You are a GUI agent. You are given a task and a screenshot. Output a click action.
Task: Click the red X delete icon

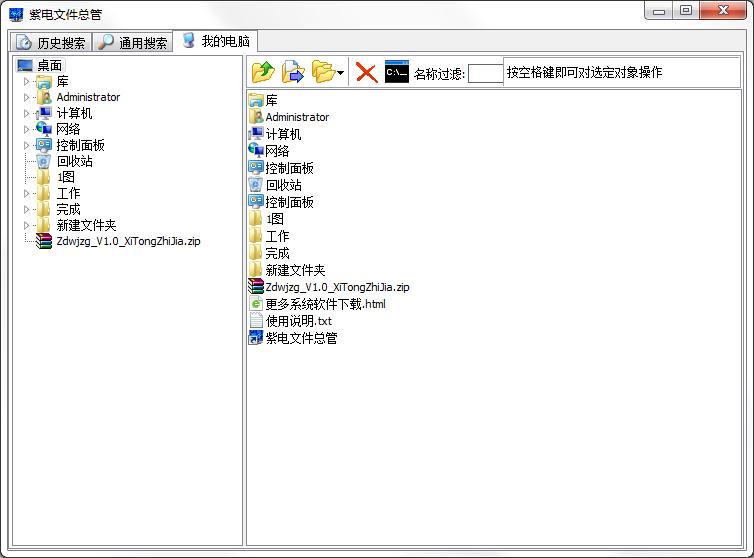click(x=366, y=73)
